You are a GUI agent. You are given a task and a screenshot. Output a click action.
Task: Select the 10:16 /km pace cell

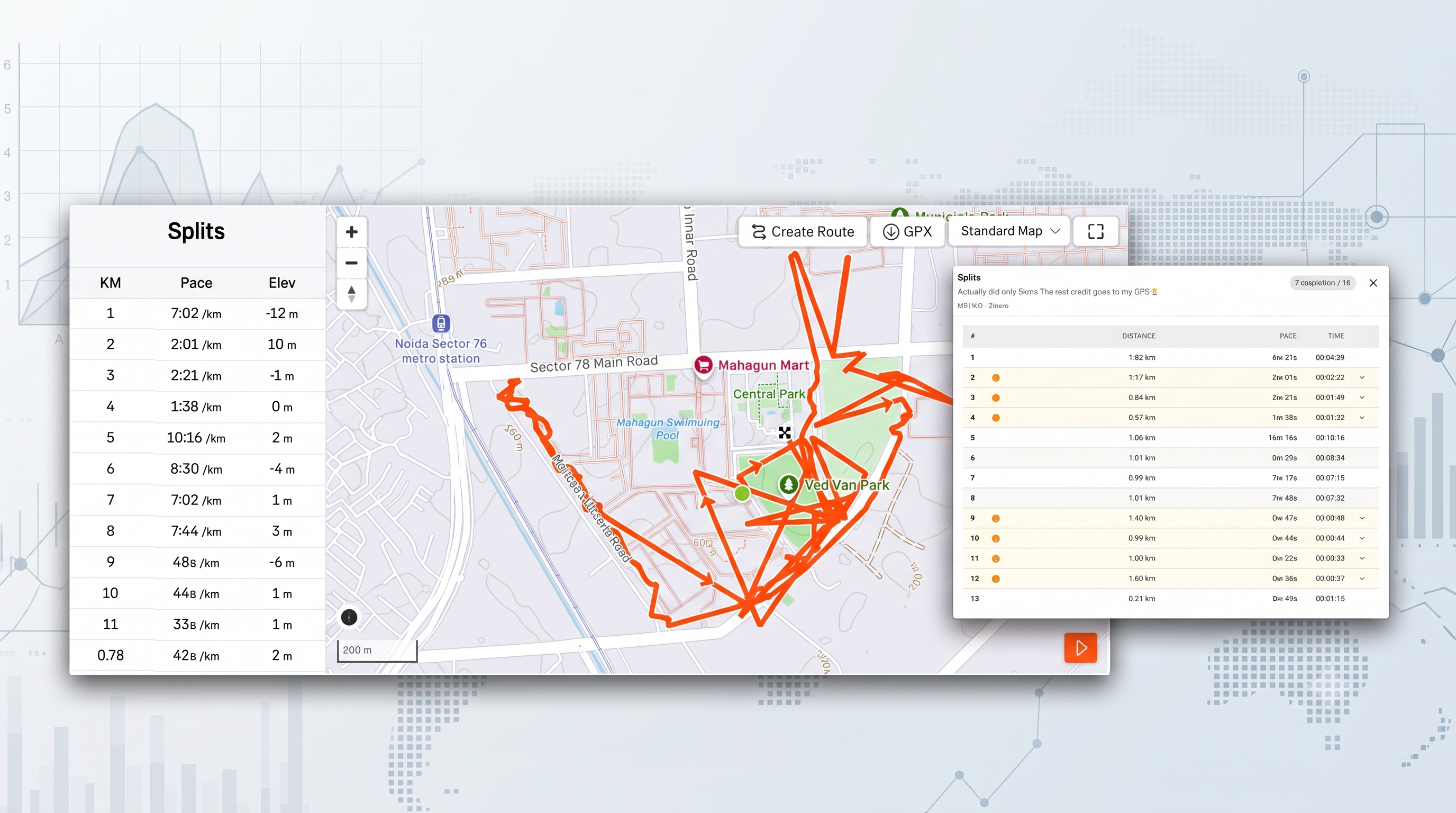coord(196,438)
